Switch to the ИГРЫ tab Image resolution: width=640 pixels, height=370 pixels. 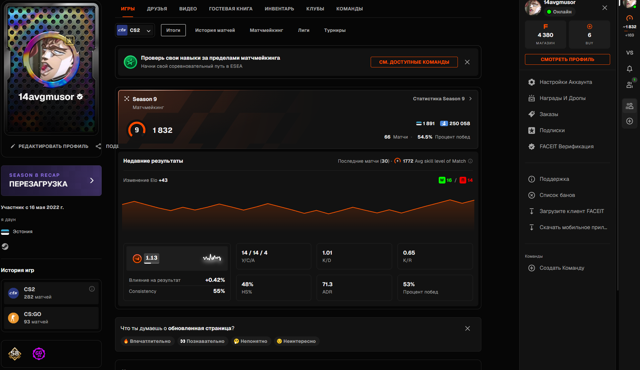pos(128,9)
